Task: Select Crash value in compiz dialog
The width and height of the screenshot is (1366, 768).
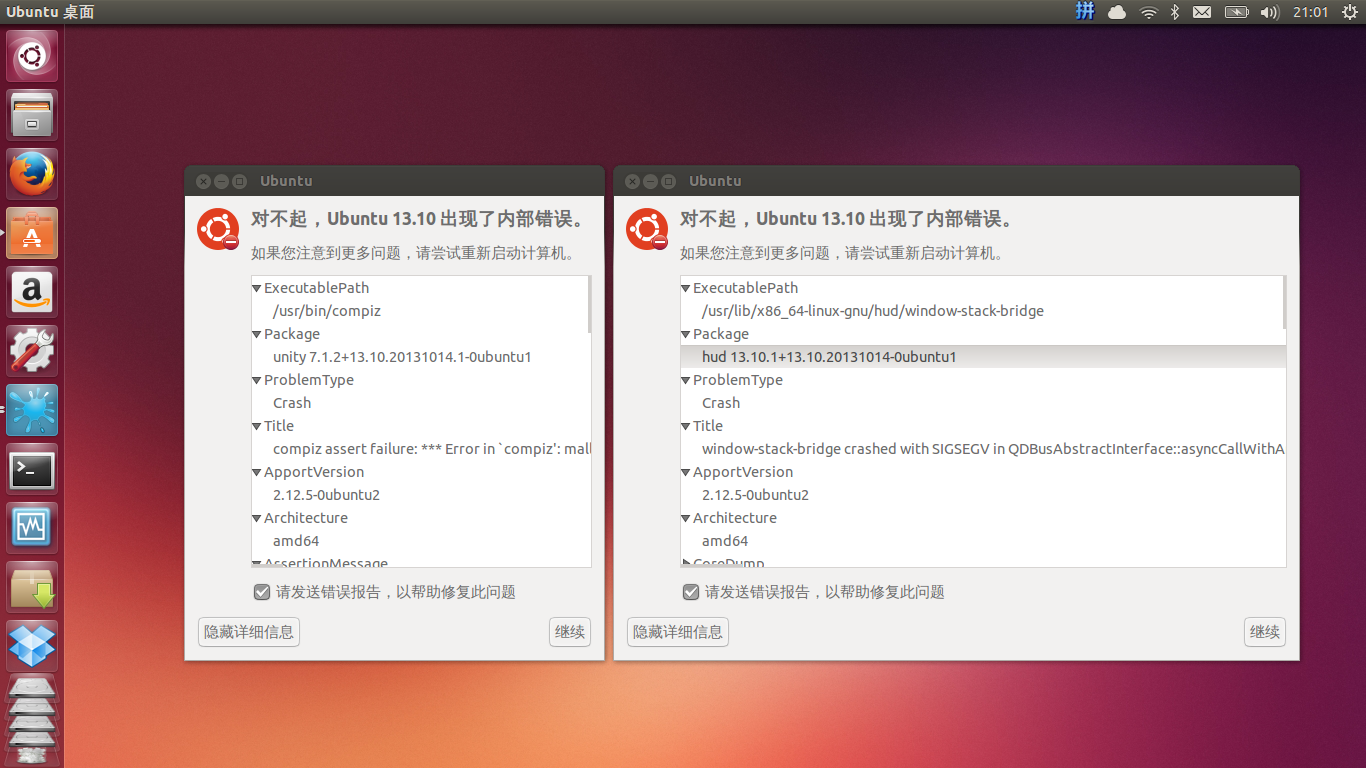Action: (x=420, y=403)
